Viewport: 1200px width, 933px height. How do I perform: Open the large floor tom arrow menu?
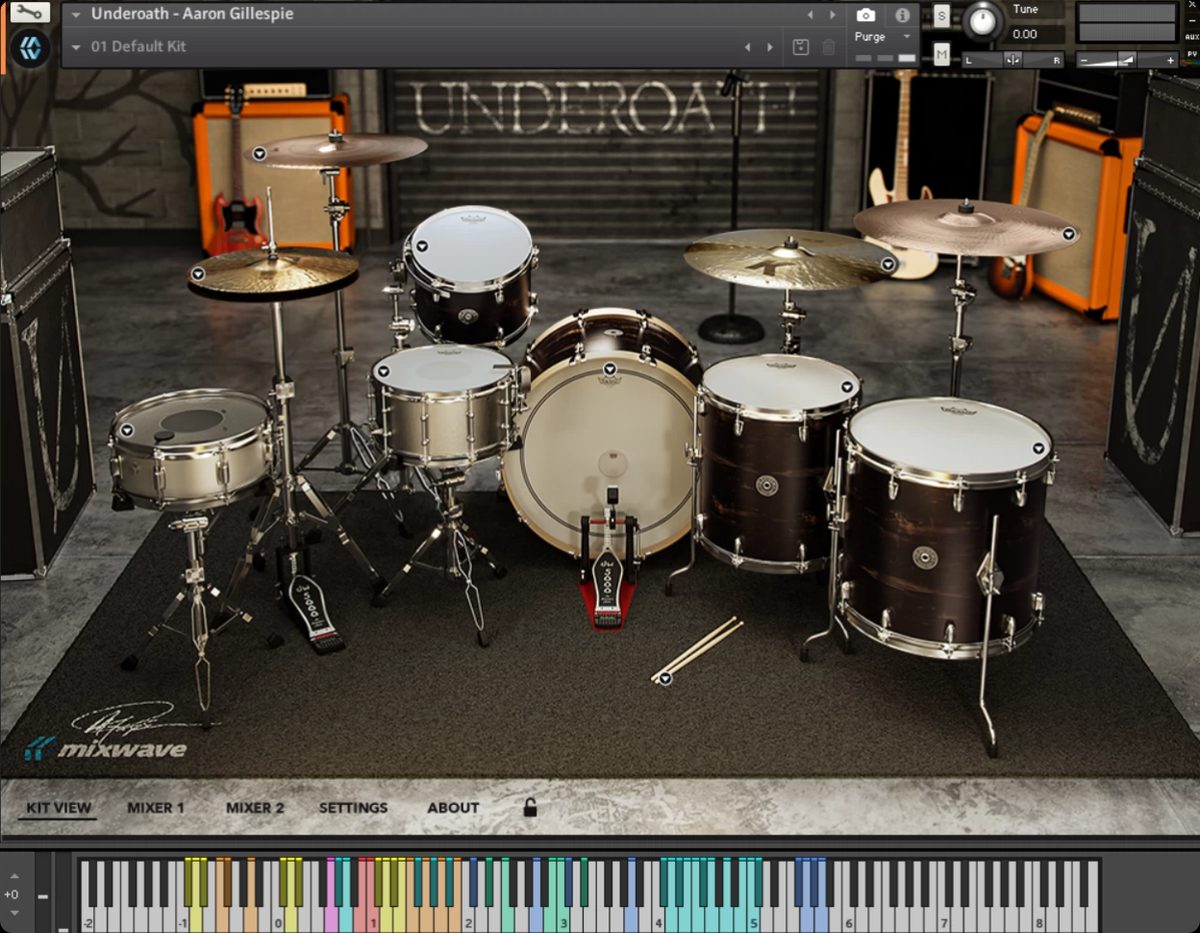tap(1038, 449)
